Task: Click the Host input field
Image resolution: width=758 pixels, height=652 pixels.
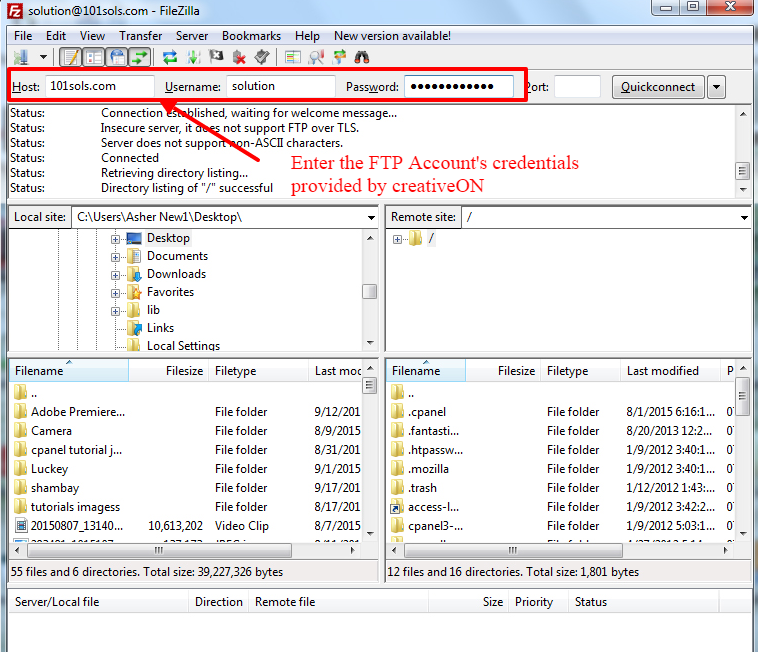Action: click(100, 87)
